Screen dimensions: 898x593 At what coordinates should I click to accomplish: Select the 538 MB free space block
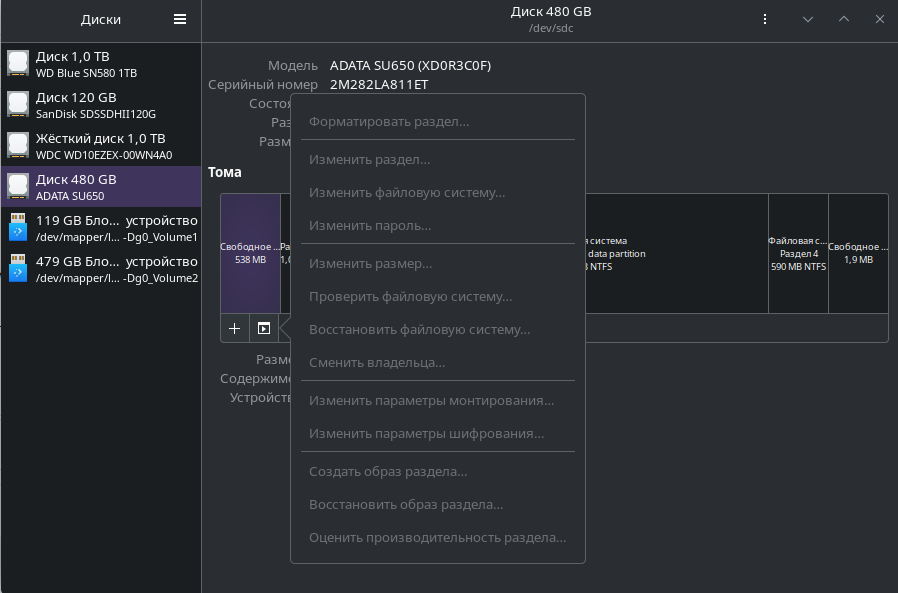tap(250, 253)
